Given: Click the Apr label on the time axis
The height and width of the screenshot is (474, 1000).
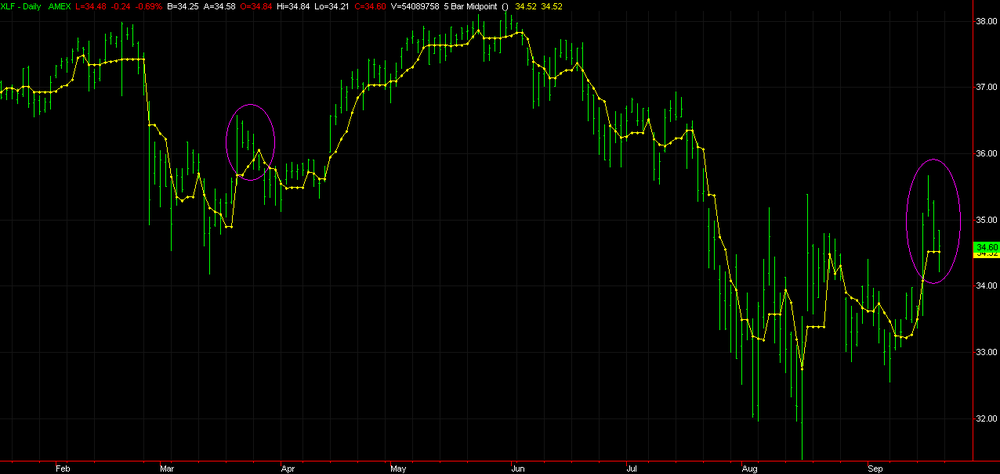Looking at the screenshot, I should (x=288, y=468).
